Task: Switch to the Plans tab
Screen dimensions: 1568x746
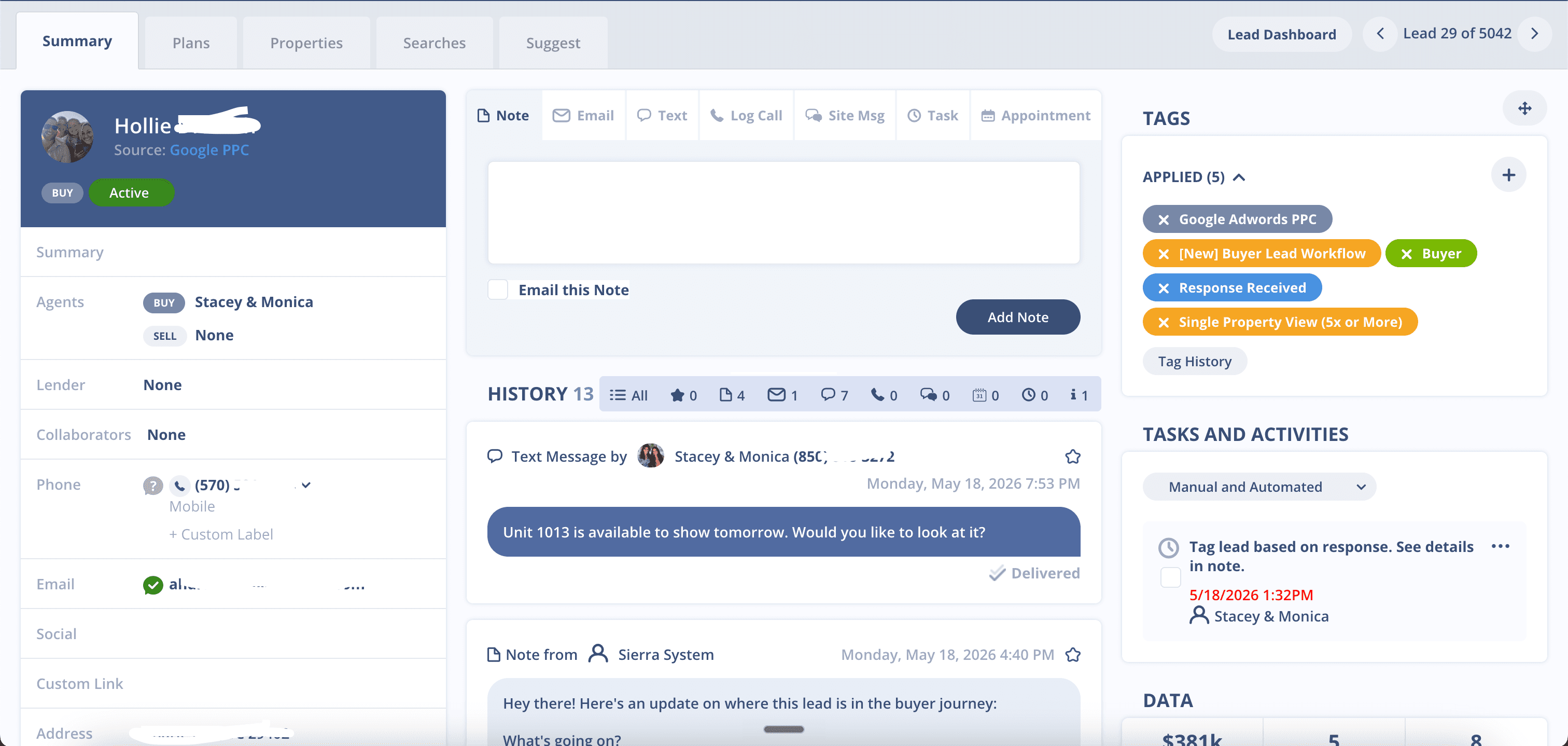Action: pyautogui.click(x=191, y=43)
